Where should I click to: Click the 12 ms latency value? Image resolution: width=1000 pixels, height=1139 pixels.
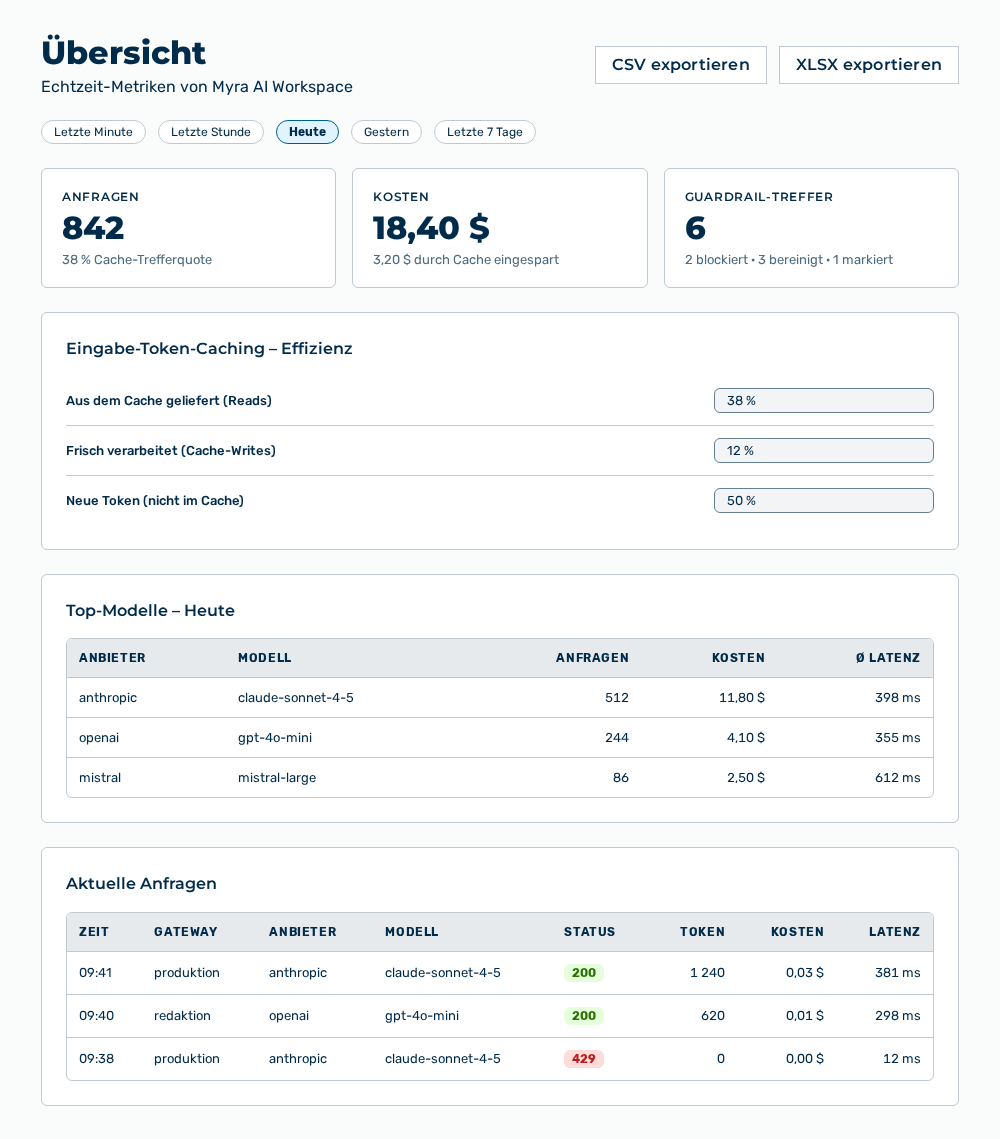pyautogui.click(x=901, y=1058)
